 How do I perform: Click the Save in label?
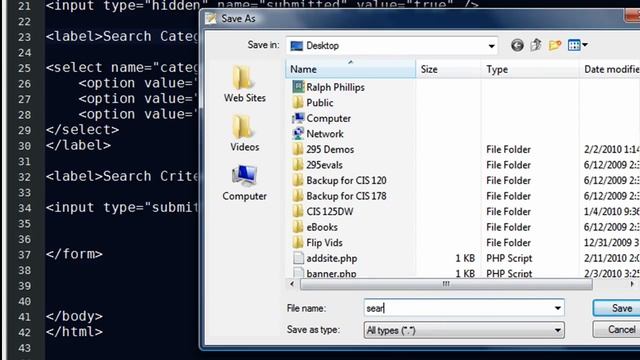tap(263, 45)
